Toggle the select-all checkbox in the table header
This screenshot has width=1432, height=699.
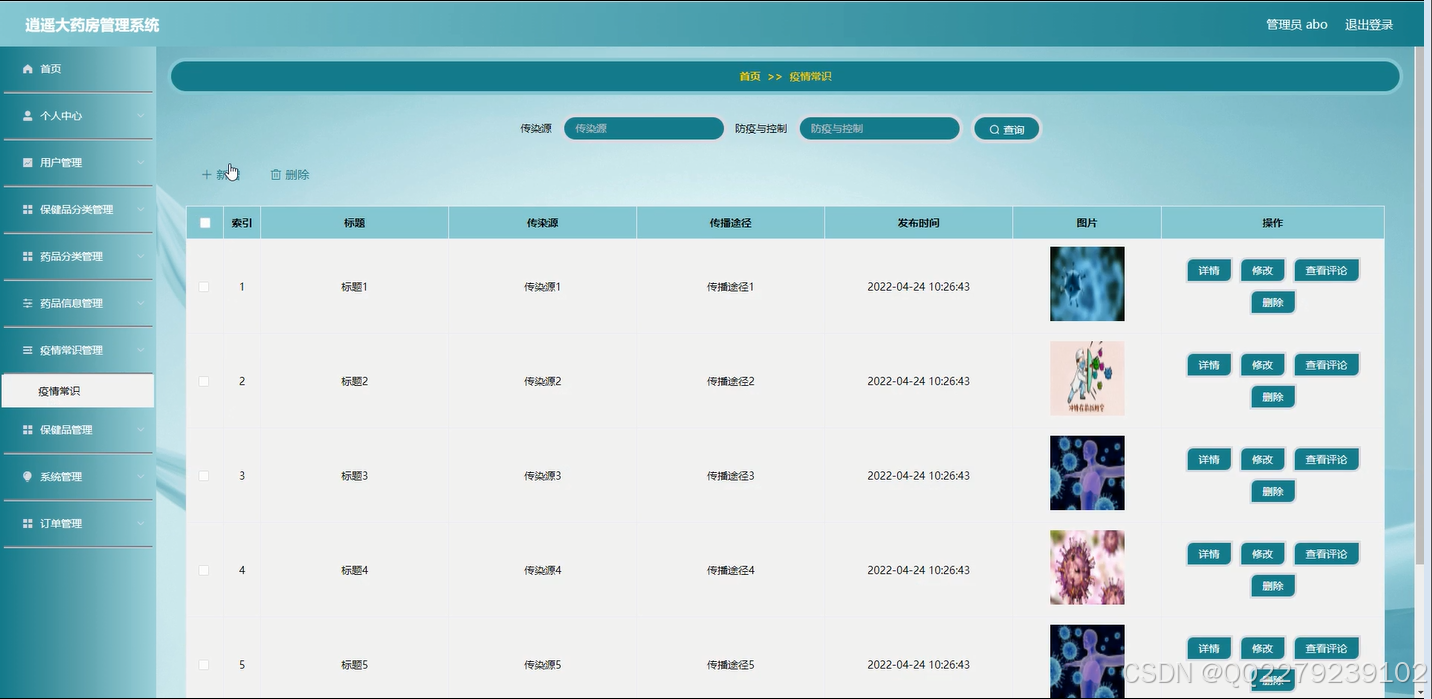click(204, 222)
